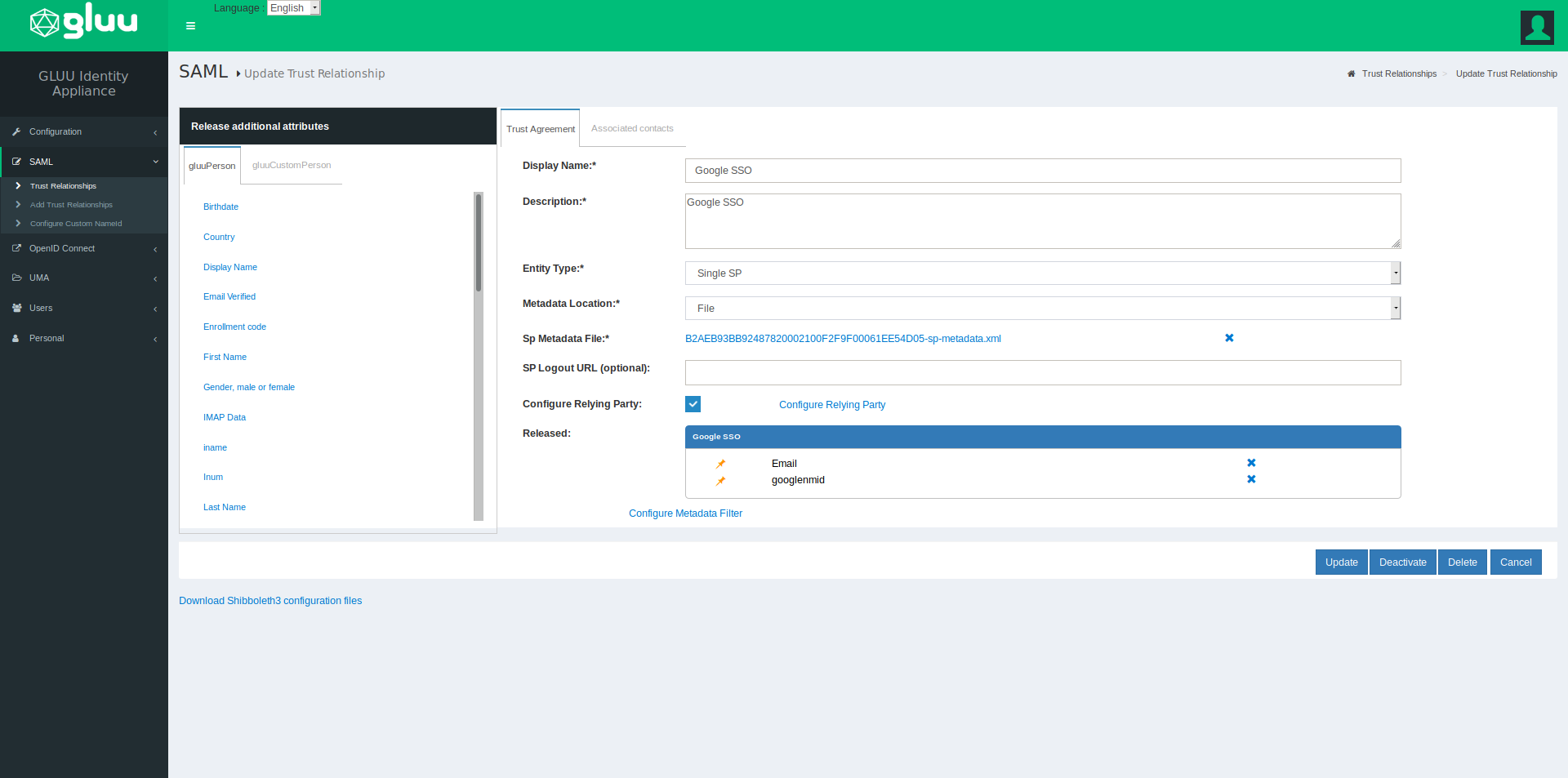This screenshot has width=1568, height=778.
Task: Expand the Personal sidebar menu
Action: click(x=83, y=338)
